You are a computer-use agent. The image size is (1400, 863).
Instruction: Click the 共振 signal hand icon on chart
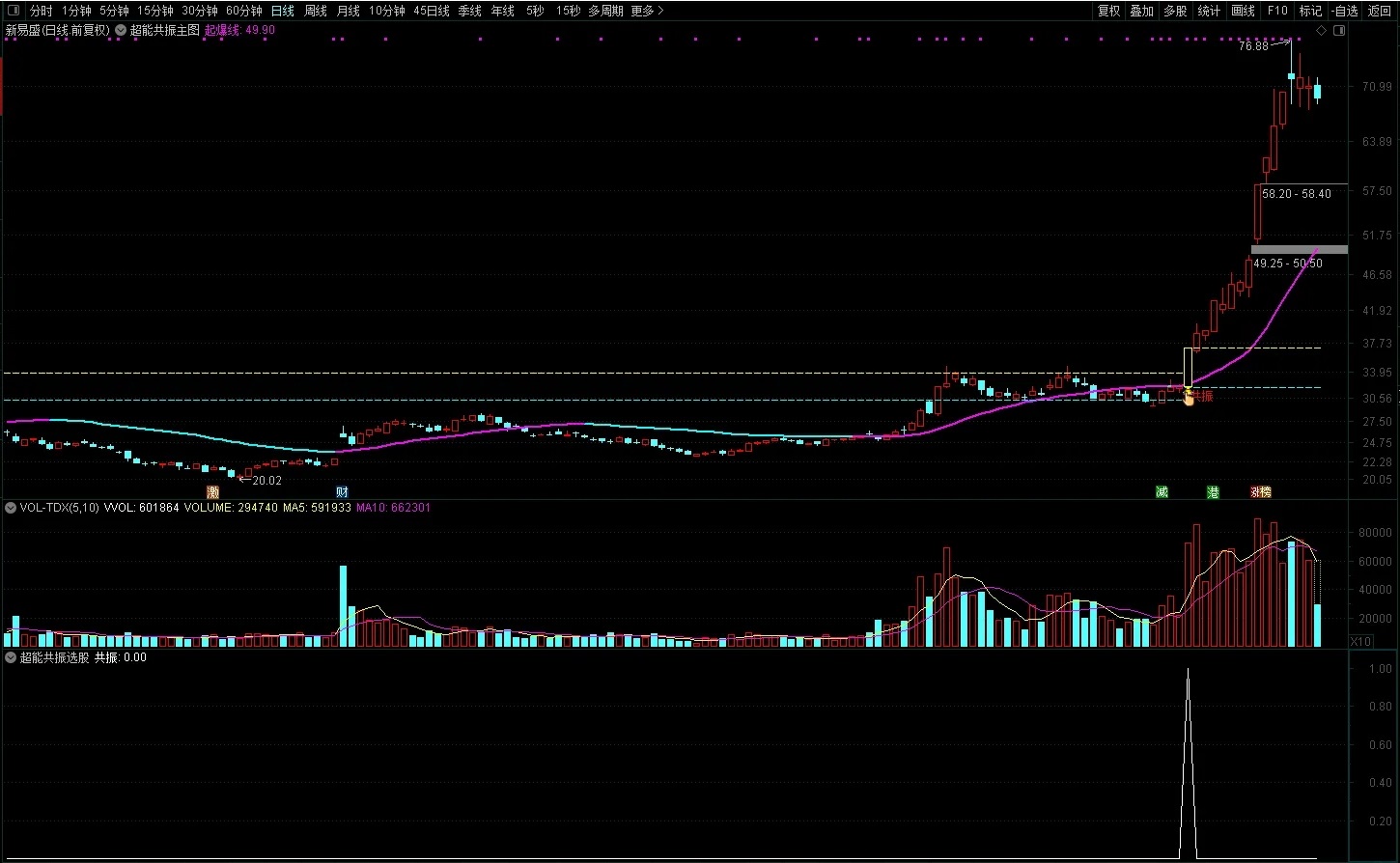(1189, 398)
